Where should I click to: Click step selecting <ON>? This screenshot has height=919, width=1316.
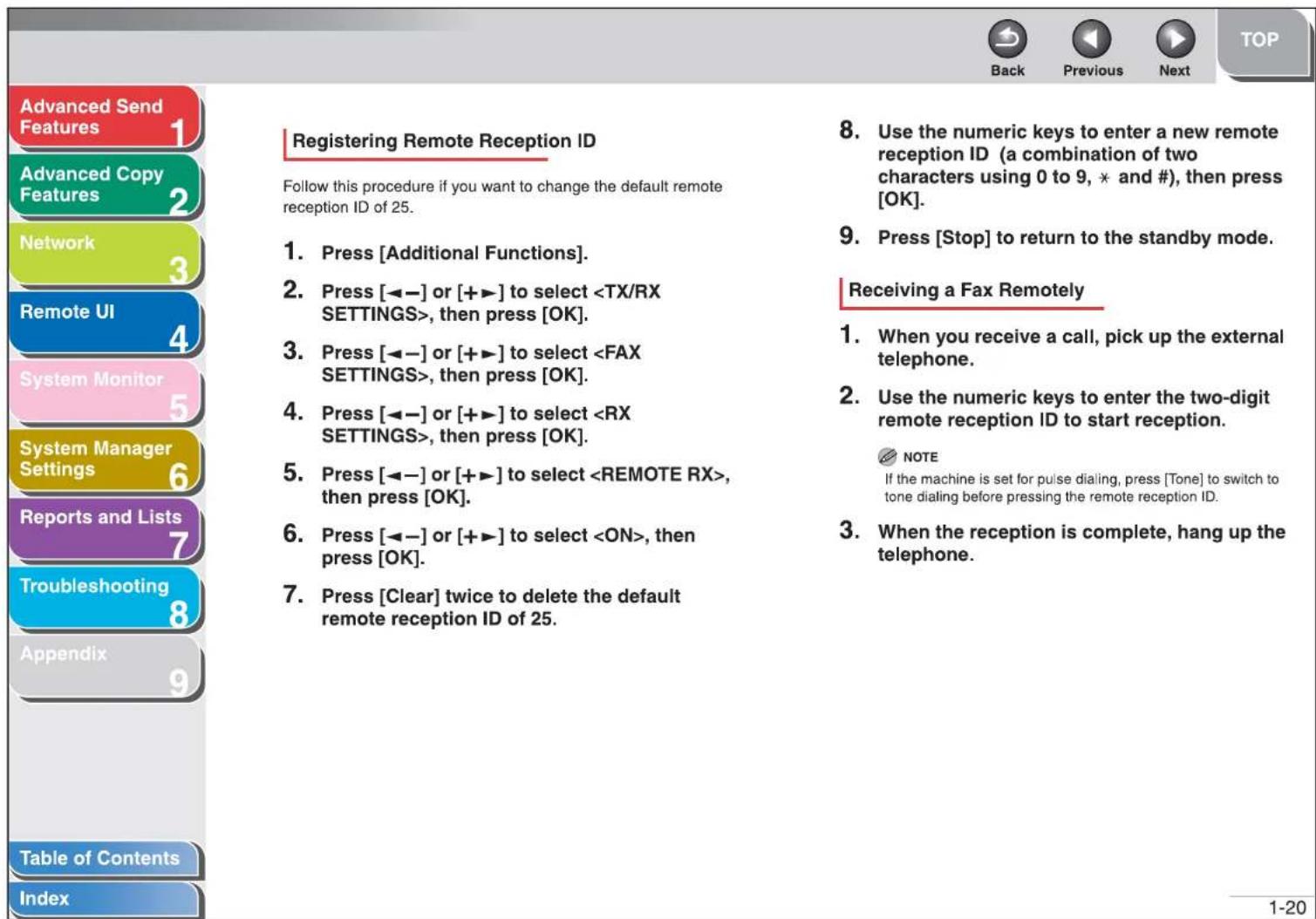tap(508, 547)
